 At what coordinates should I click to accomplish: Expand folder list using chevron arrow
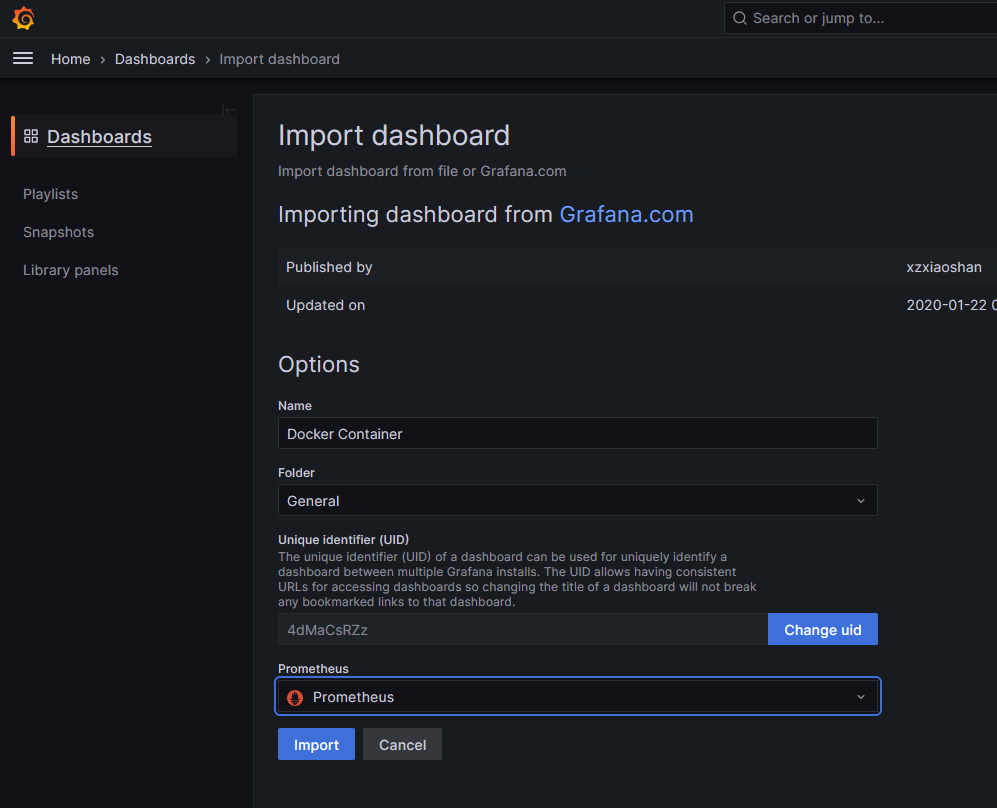pos(860,501)
